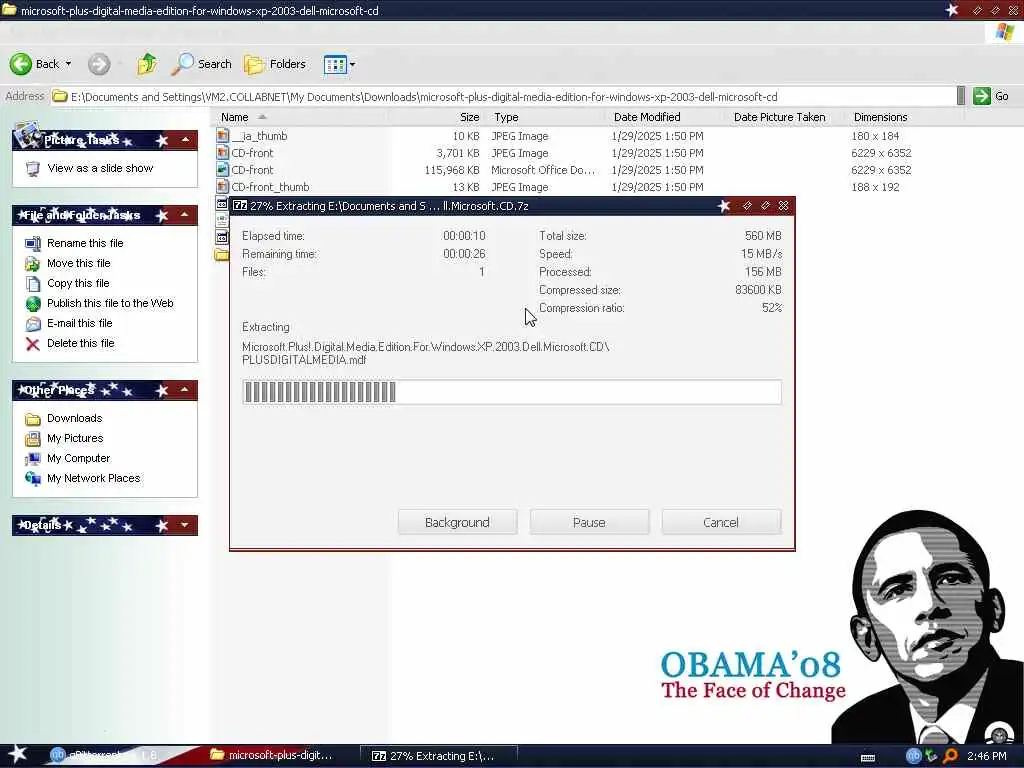Close the 7-Zip extracting dialog

(784, 206)
